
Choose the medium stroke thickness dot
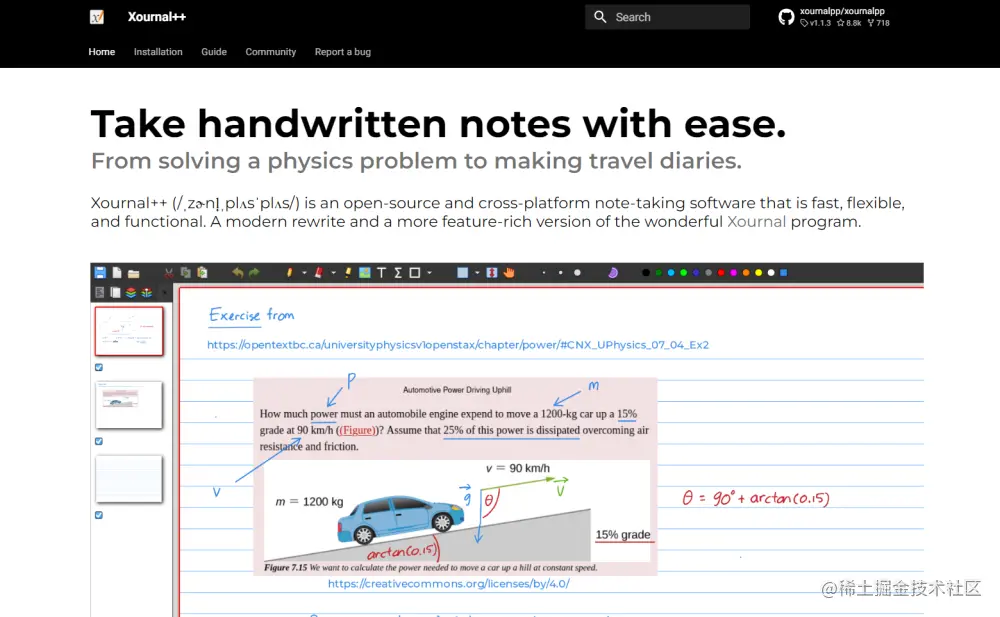(561, 272)
